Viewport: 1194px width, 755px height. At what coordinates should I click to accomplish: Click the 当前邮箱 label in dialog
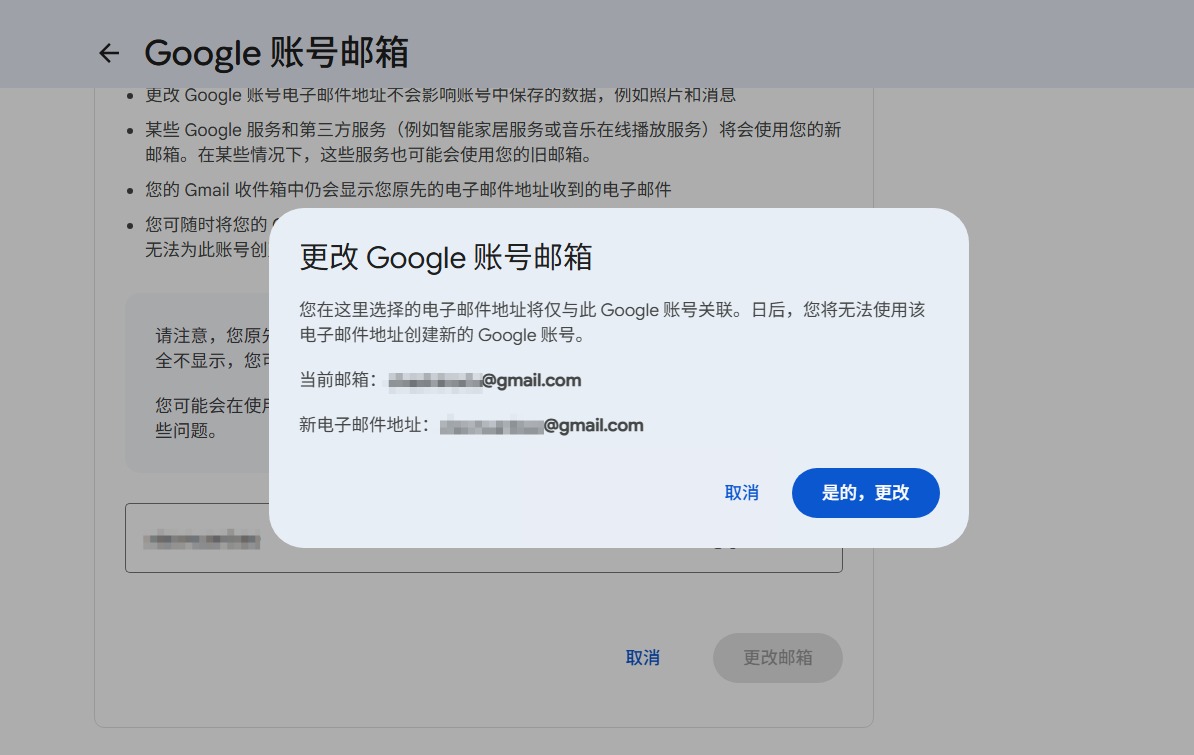click(x=339, y=380)
